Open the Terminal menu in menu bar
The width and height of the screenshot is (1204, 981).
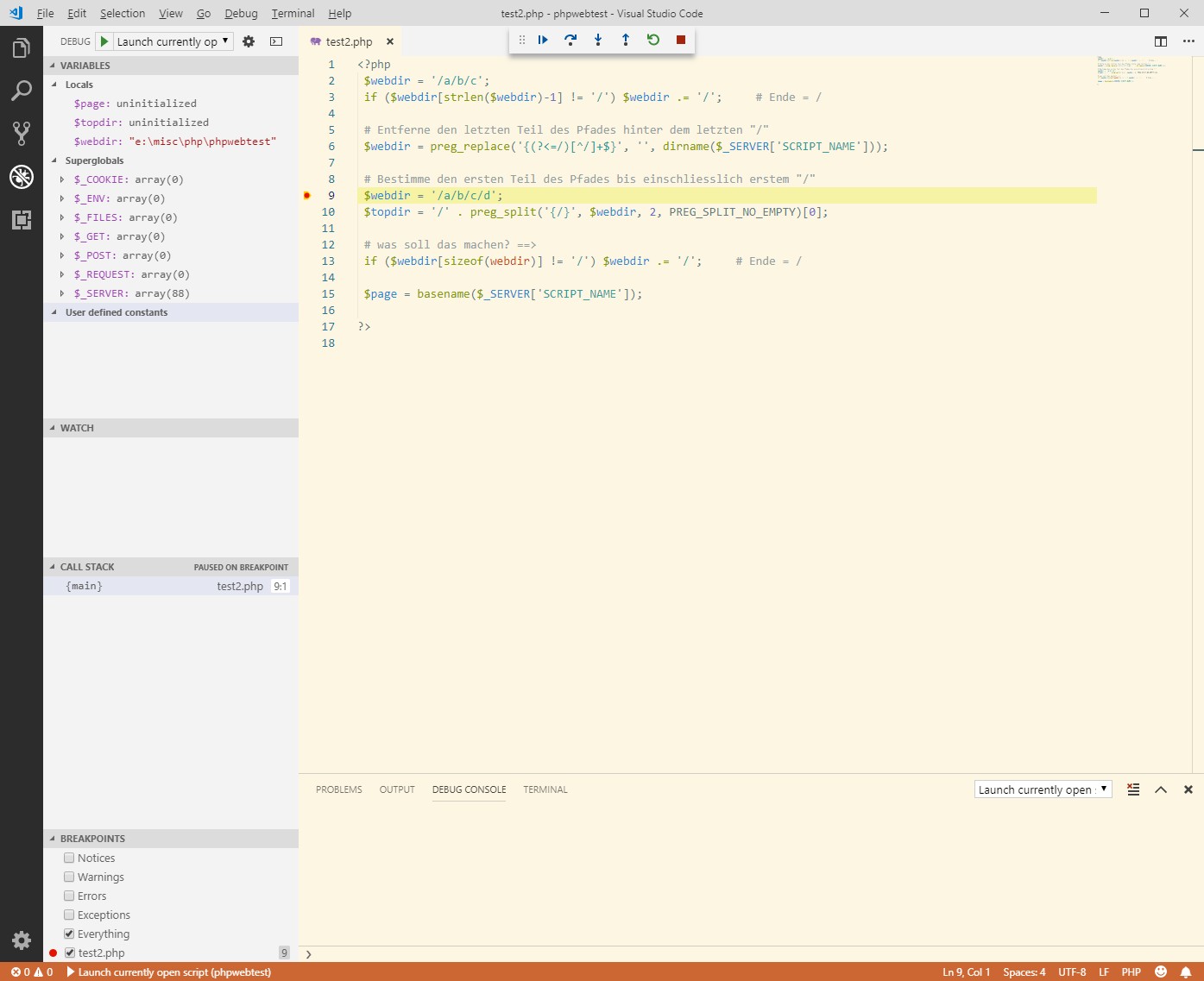pos(293,13)
